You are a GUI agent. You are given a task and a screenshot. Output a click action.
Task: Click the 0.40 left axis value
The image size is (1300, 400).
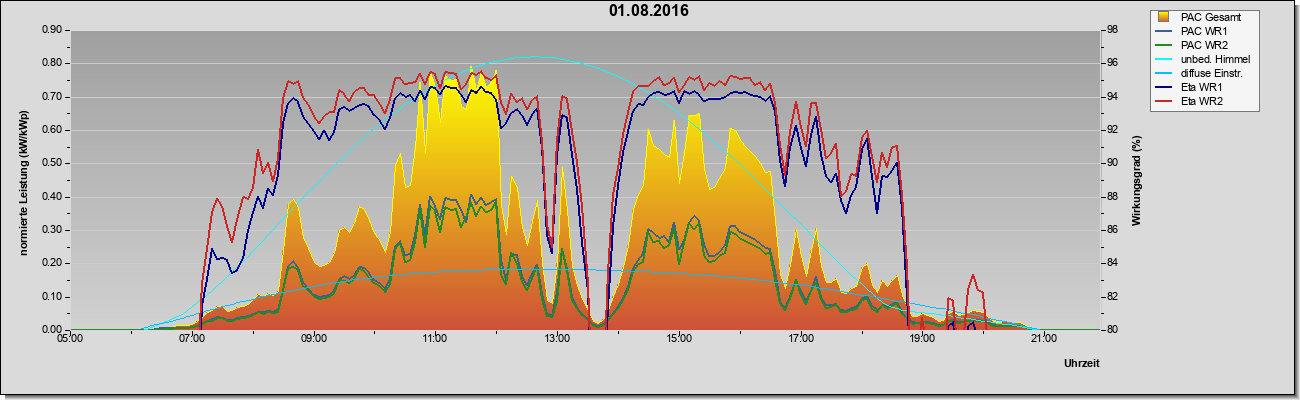click(x=52, y=197)
